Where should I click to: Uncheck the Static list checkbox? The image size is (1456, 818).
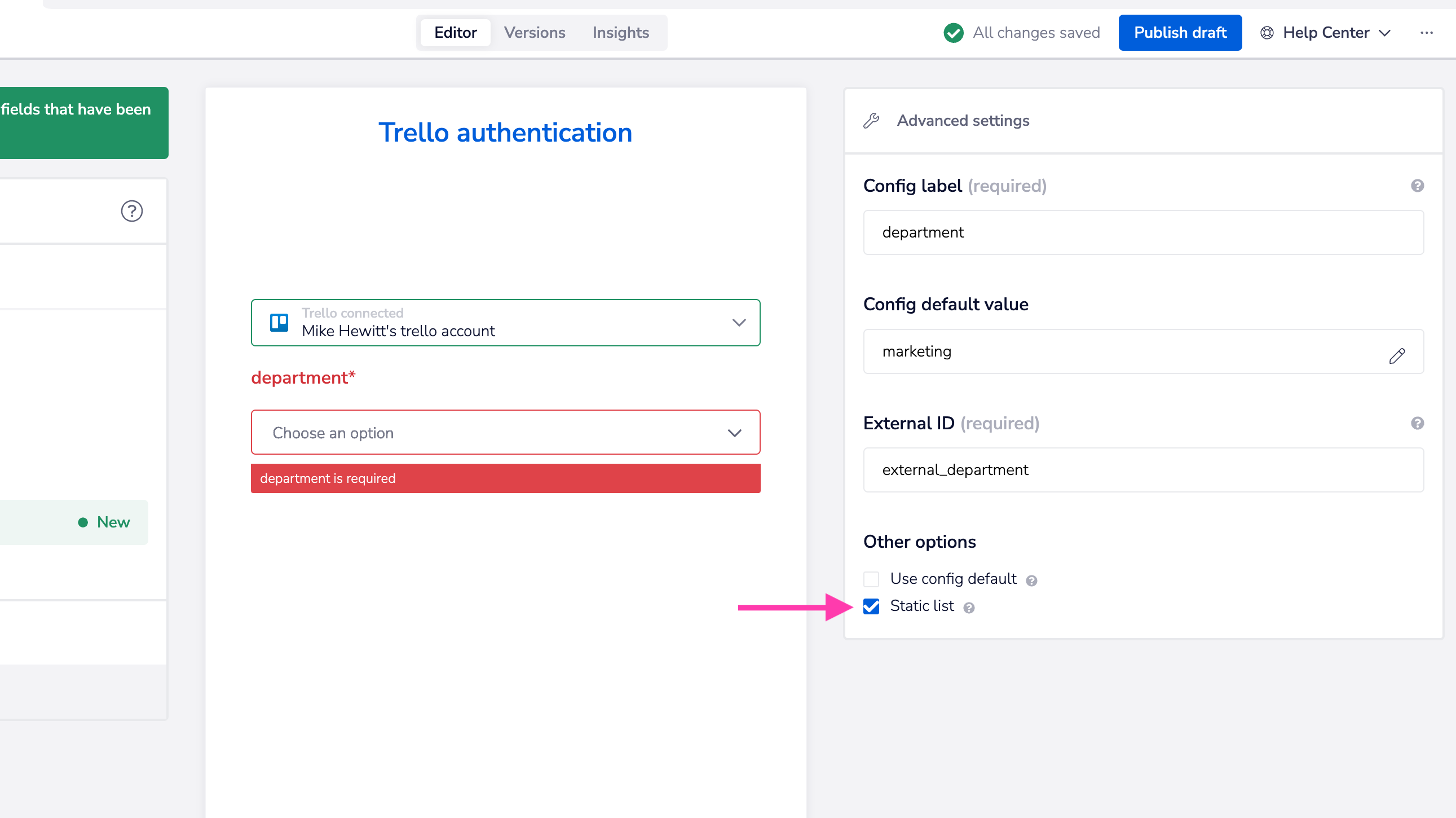coord(871,606)
